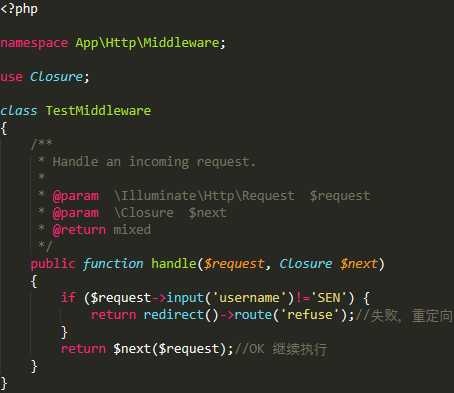Viewport: 454px width, 393px height.
Task: Place cursor on the use keyword
Action: 11,77
